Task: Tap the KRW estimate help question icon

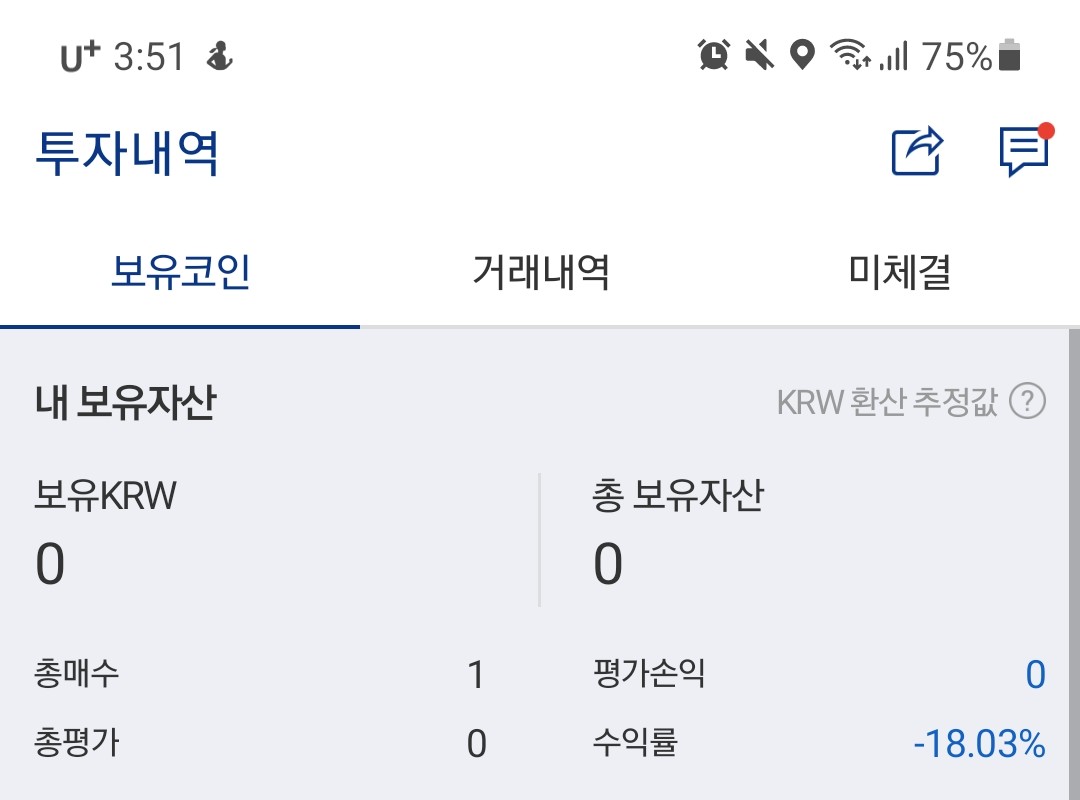Action: [1027, 402]
